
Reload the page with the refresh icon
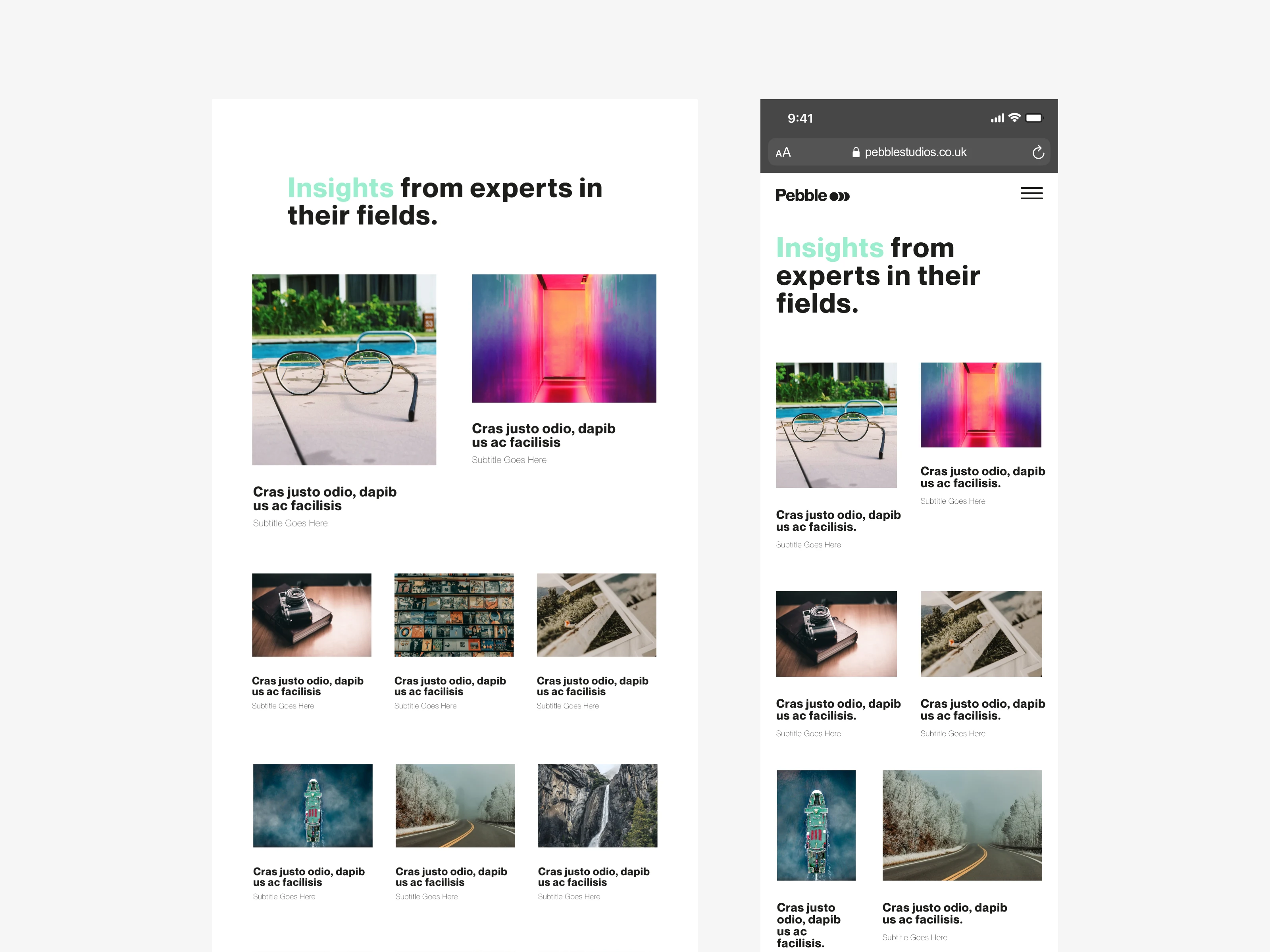1037,152
